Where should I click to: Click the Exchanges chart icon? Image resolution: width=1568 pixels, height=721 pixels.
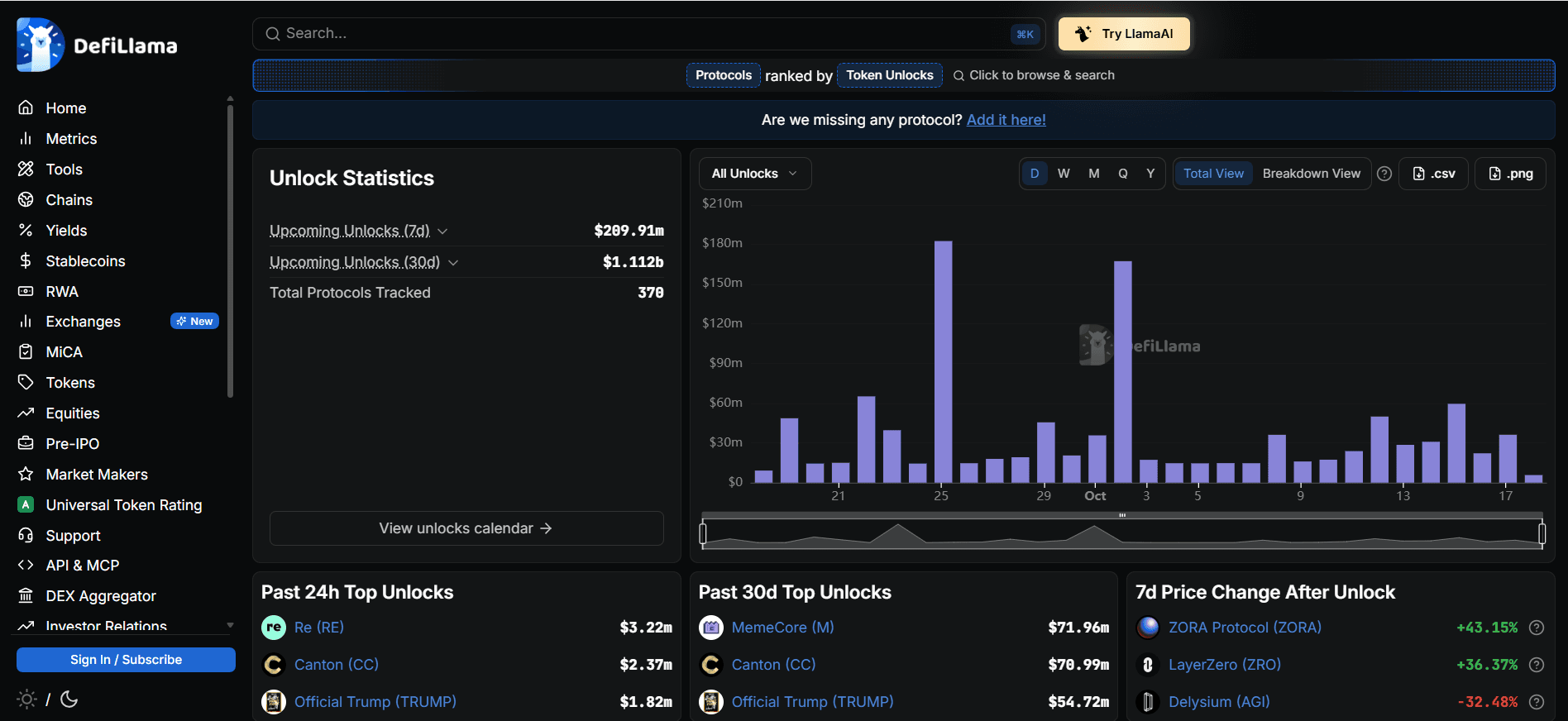tap(26, 321)
